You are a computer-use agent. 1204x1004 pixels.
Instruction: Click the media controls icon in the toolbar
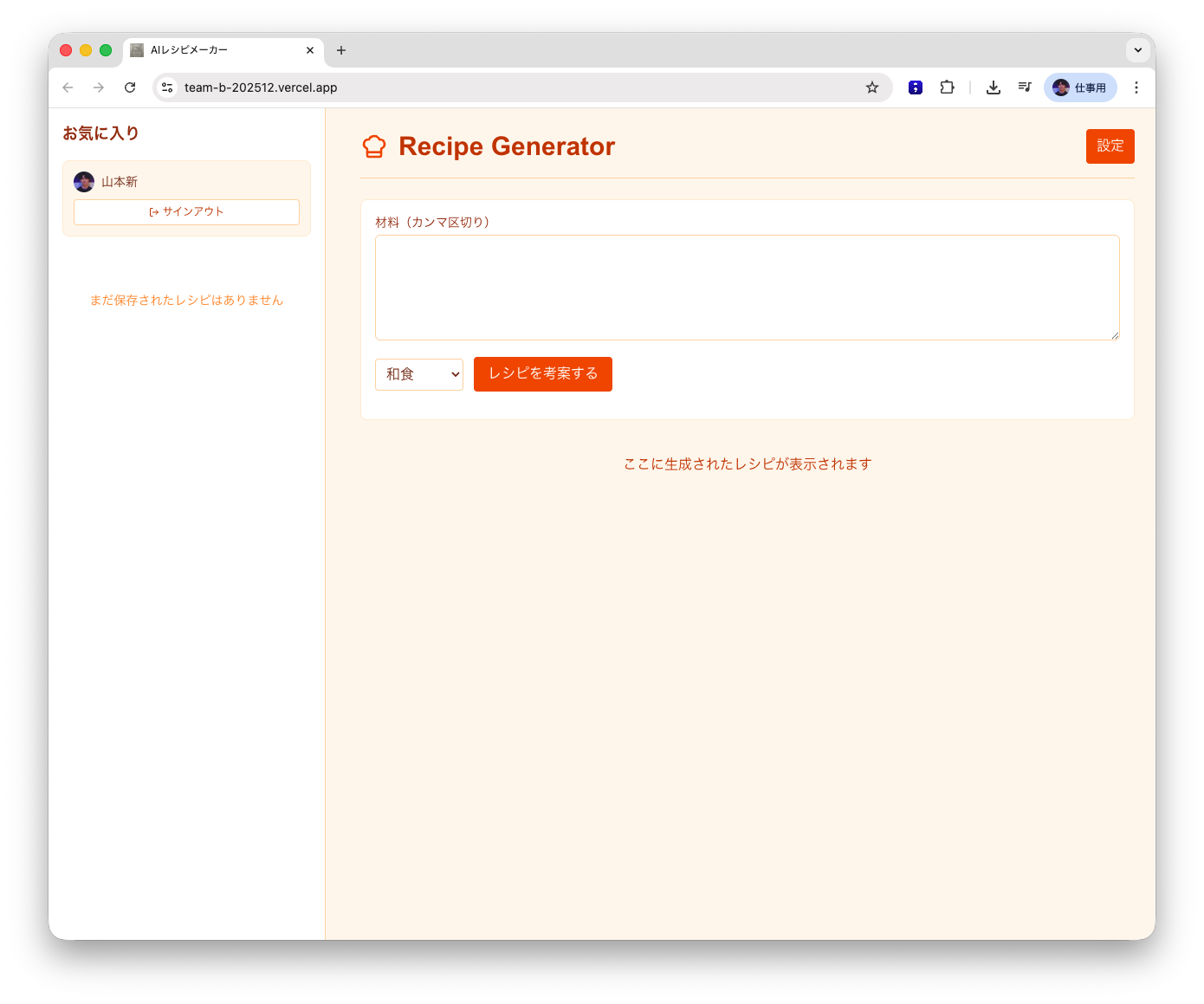(1025, 87)
